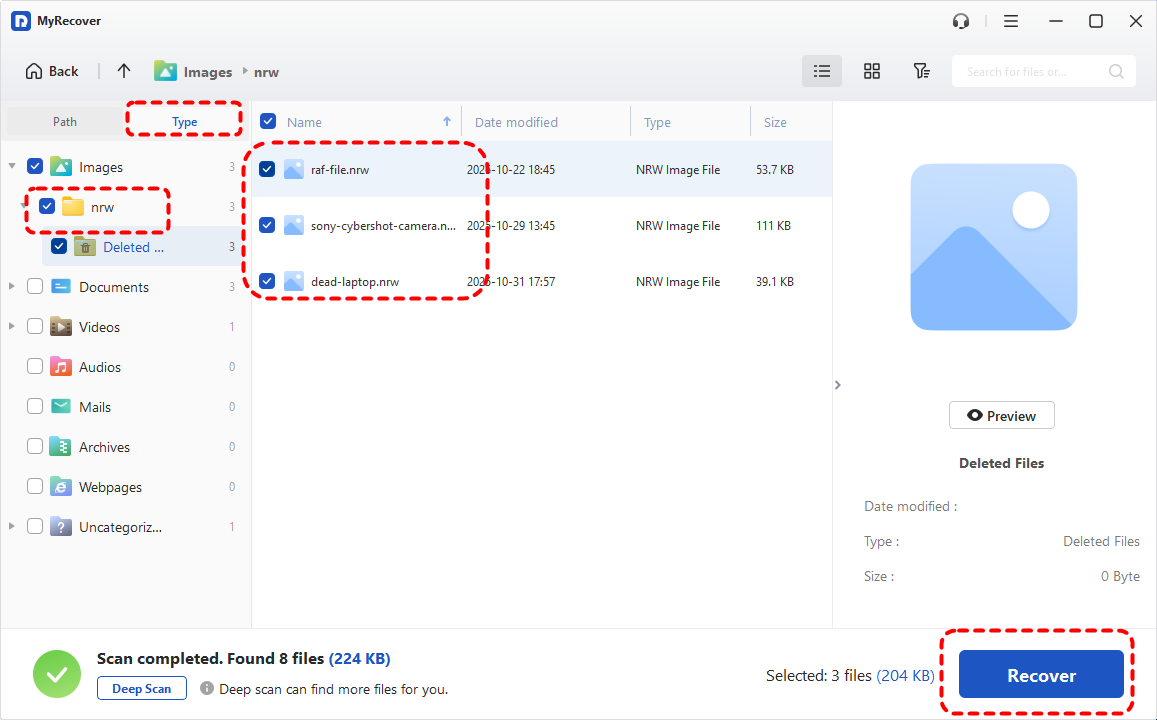Switch to the Path tab

[65, 122]
